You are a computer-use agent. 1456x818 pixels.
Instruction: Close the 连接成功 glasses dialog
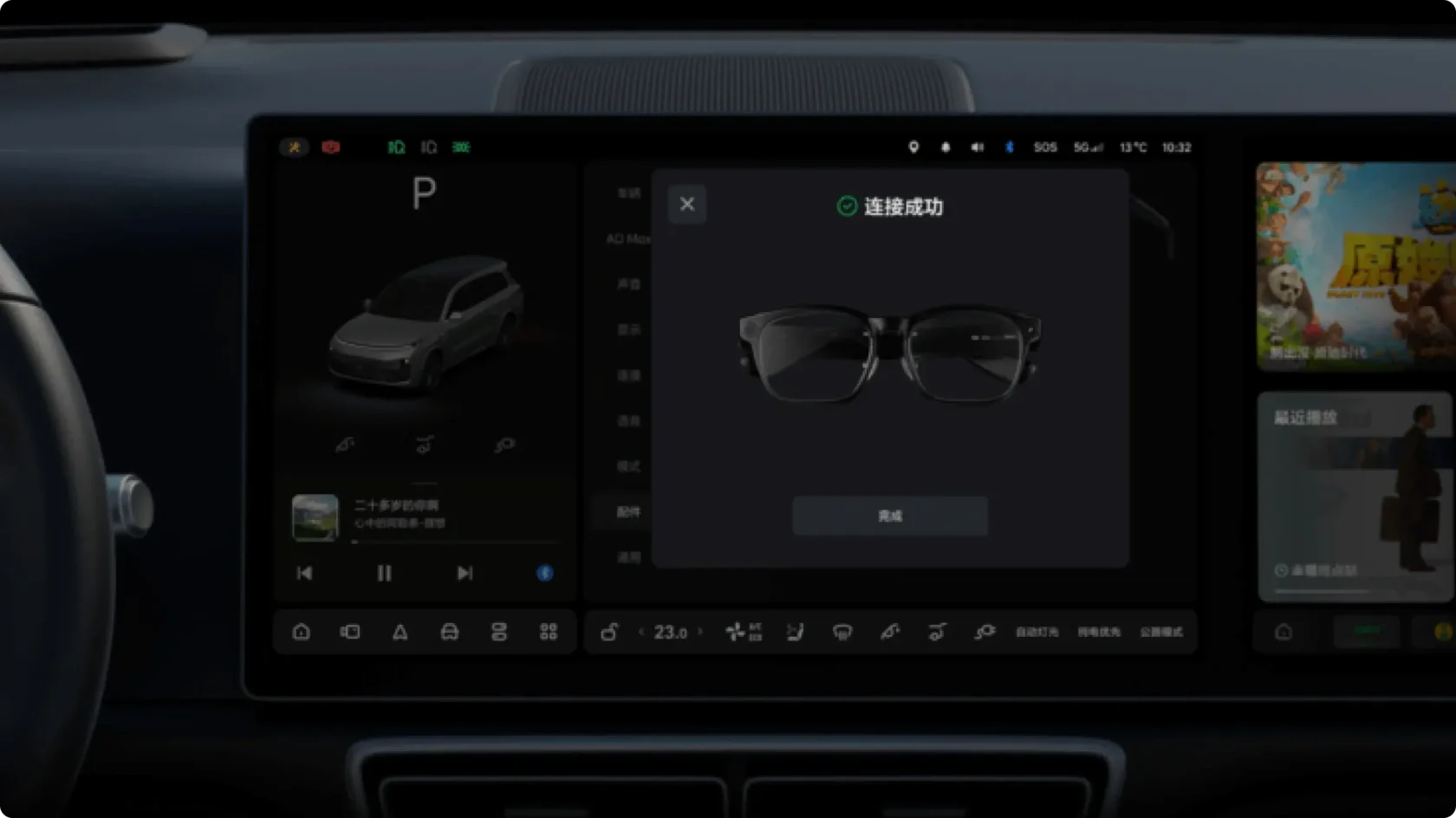tap(686, 204)
